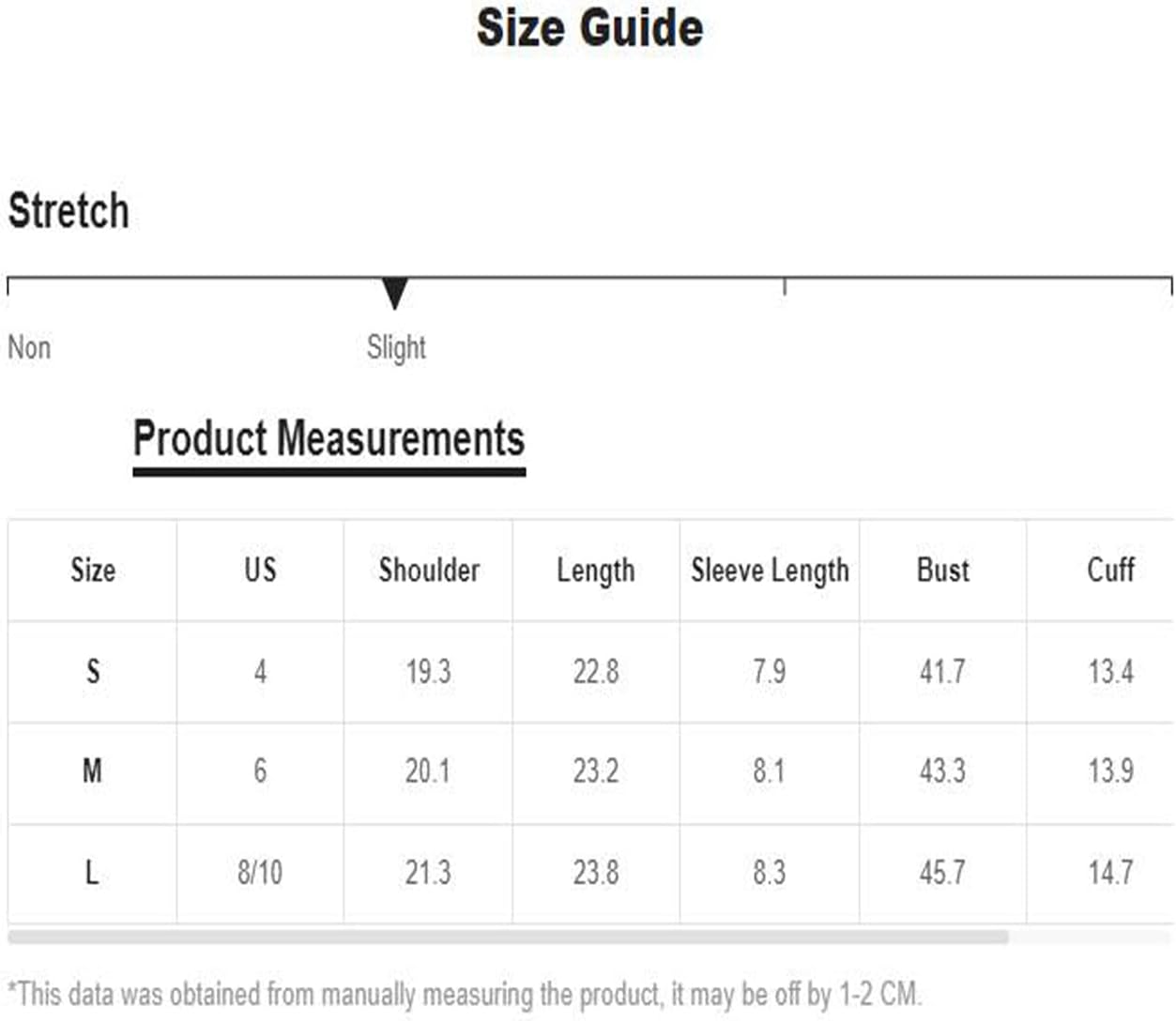1176x1021 pixels.
Task: Click the Slight stretch label
Action: click(396, 348)
